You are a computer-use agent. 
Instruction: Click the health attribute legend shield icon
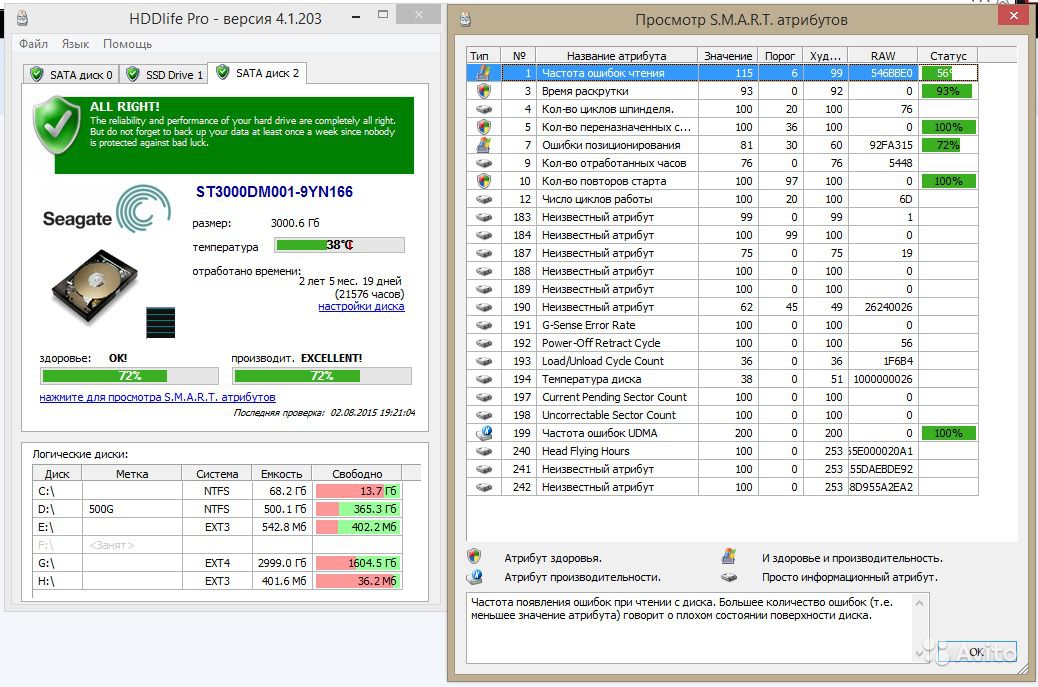tap(474, 556)
